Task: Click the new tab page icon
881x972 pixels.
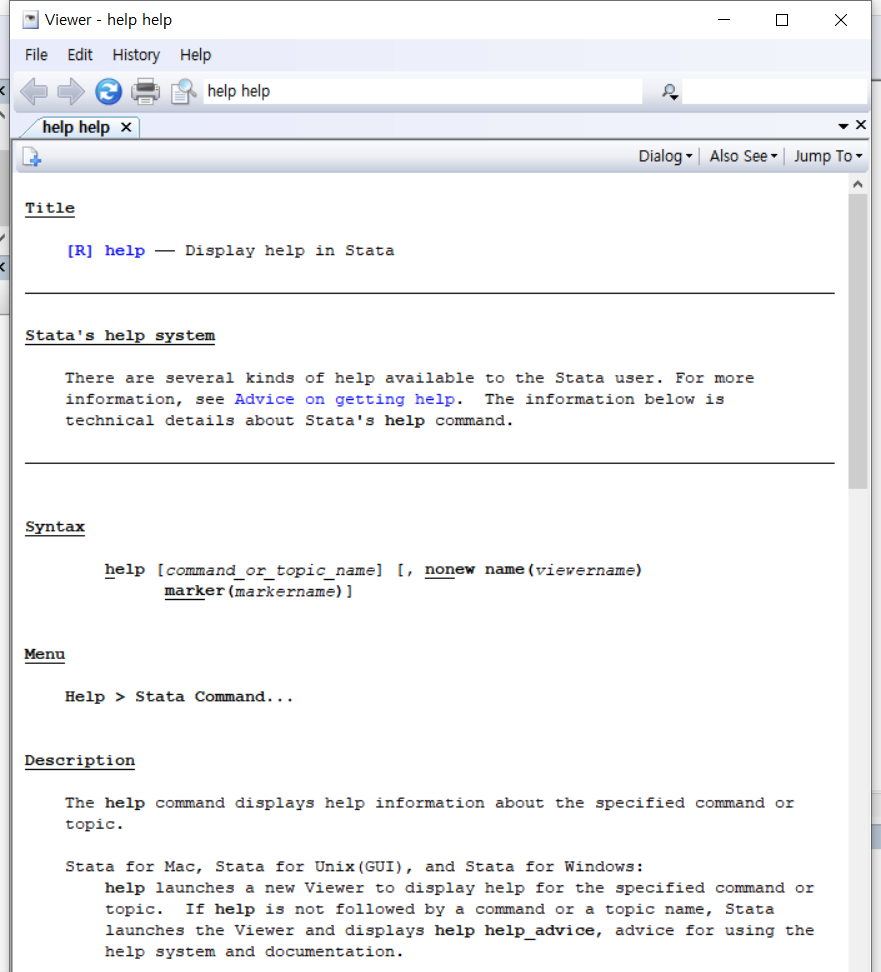Action: click(32, 157)
